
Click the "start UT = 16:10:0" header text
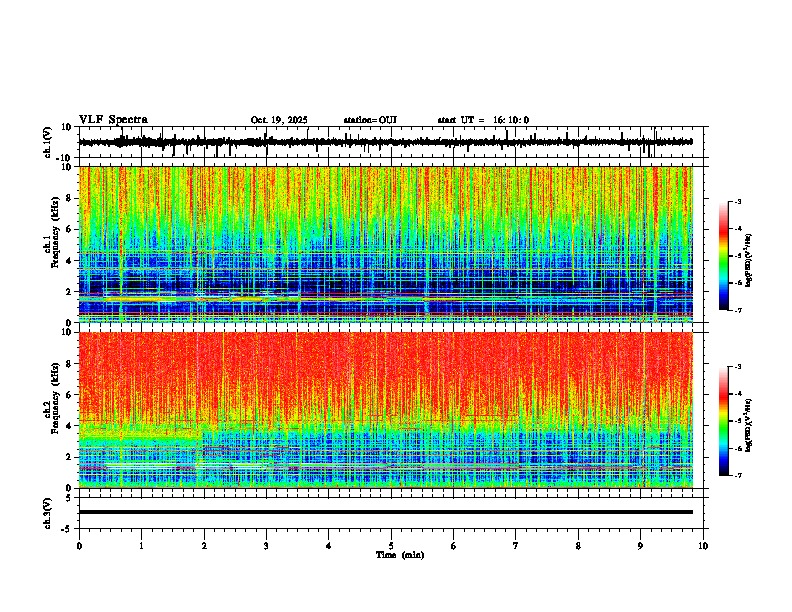483,120
